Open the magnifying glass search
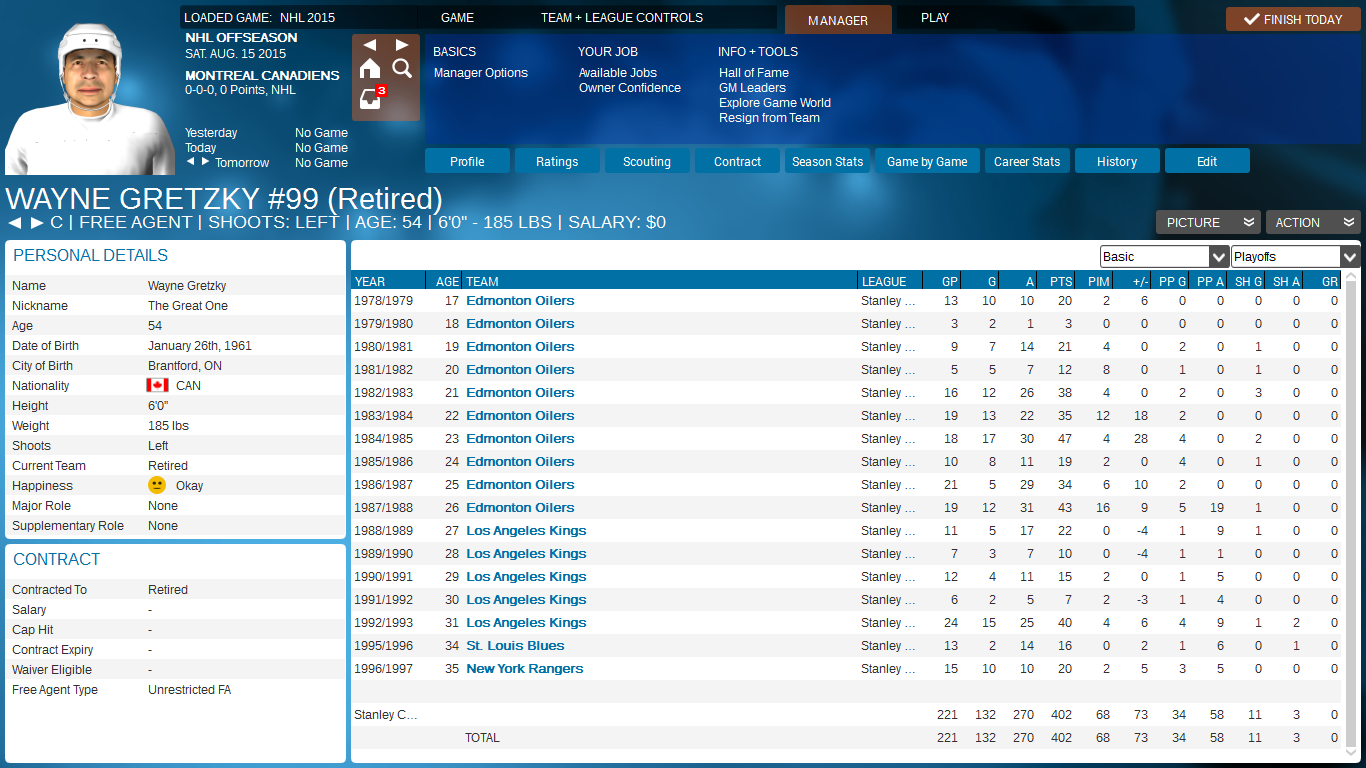 pyautogui.click(x=402, y=68)
